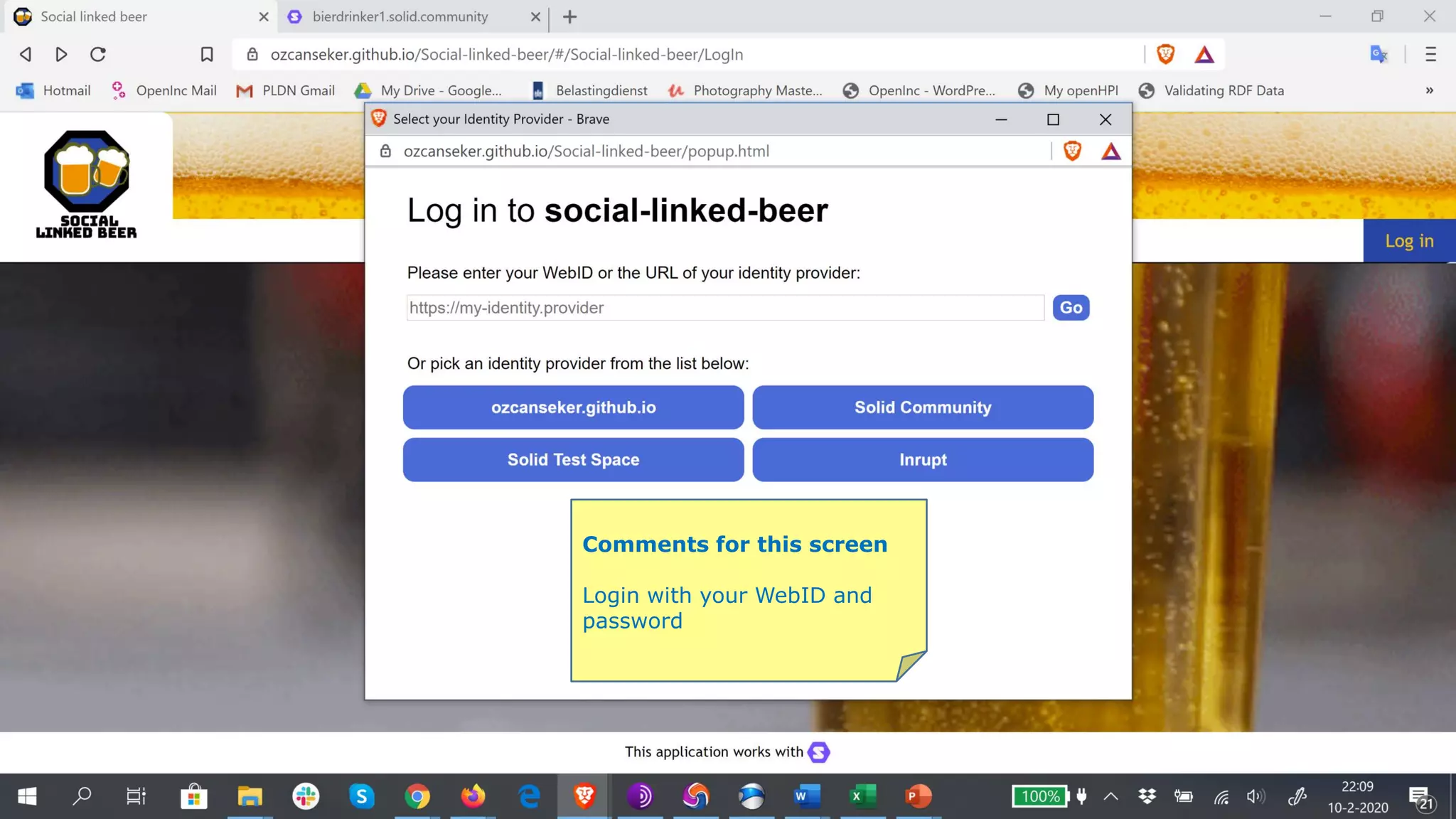Open the volume control in system tray
Image resolution: width=1456 pixels, height=819 pixels.
click(1256, 796)
